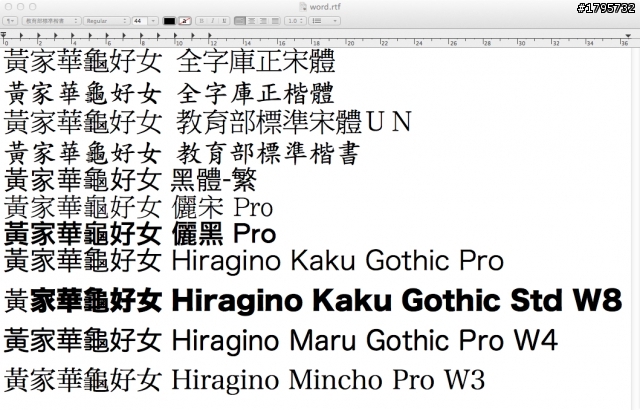Click 黃家華龜好女 beside Hiragino Mincho Pro W3

tap(83, 380)
